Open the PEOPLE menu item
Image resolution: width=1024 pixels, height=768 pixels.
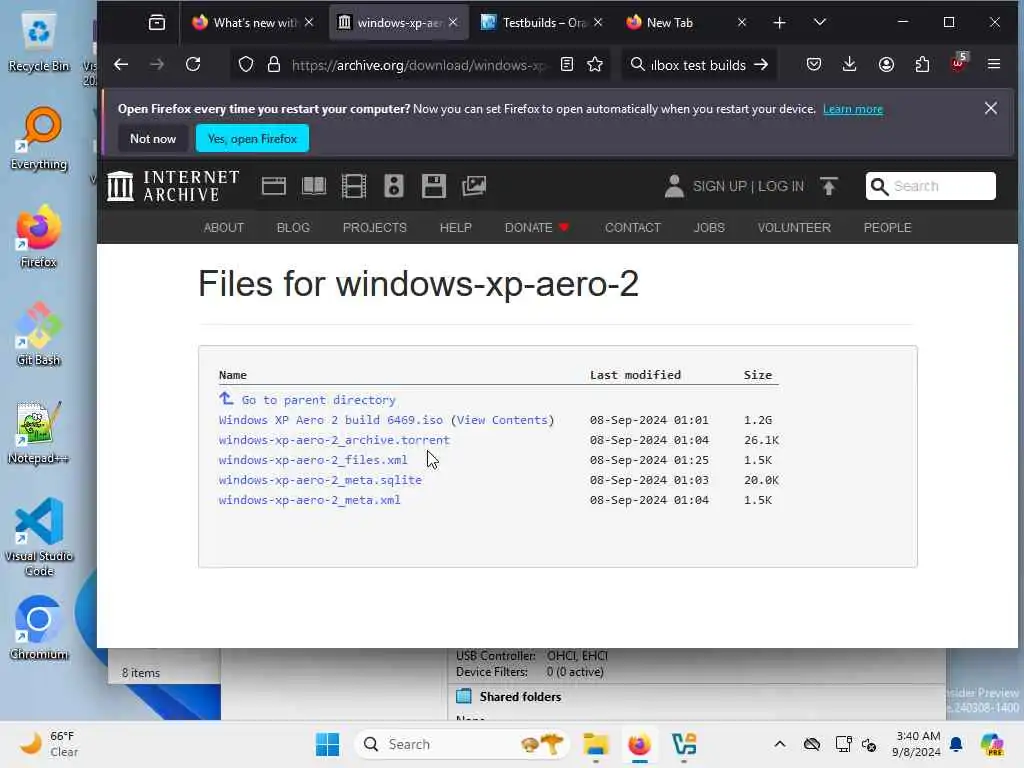point(887,227)
